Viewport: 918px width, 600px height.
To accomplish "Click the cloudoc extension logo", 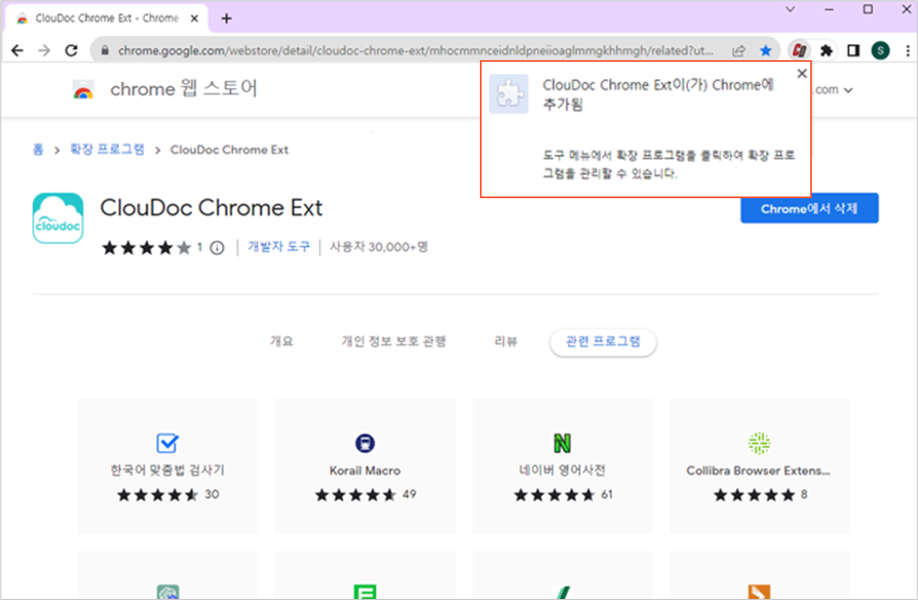I will 58,218.
